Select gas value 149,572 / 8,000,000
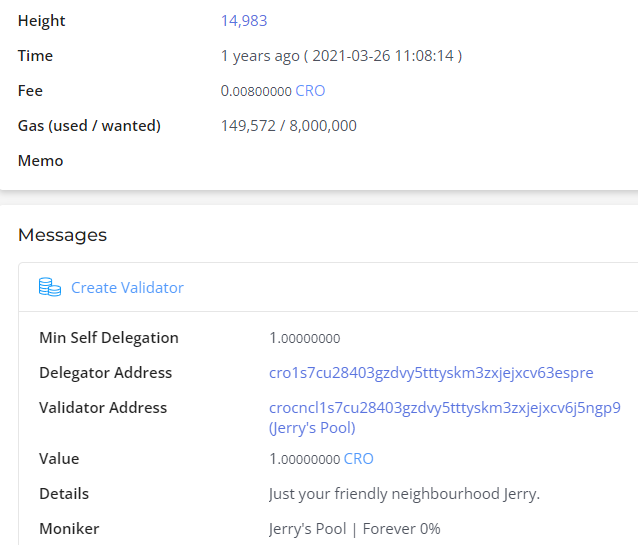This screenshot has width=638, height=545. coord(288,126)
